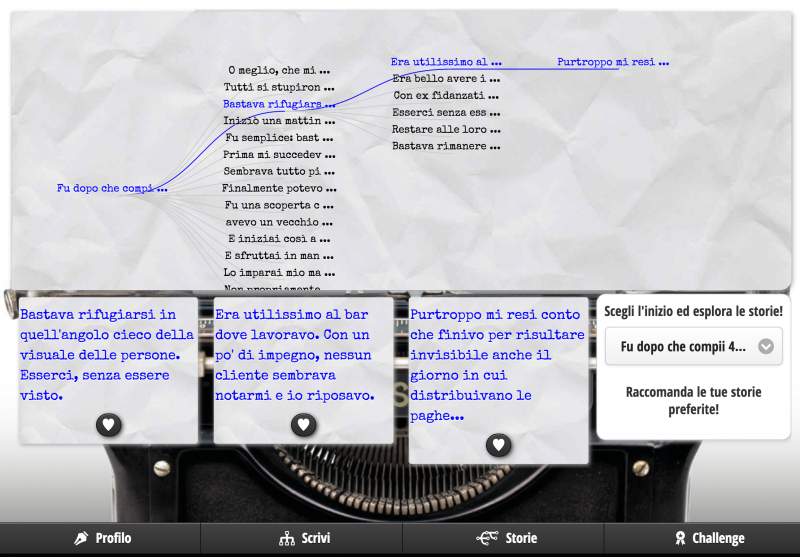800x557 pixels.
Task: Like the 'Era utilissimo al bar' card heart
Action: coord(303,425)
